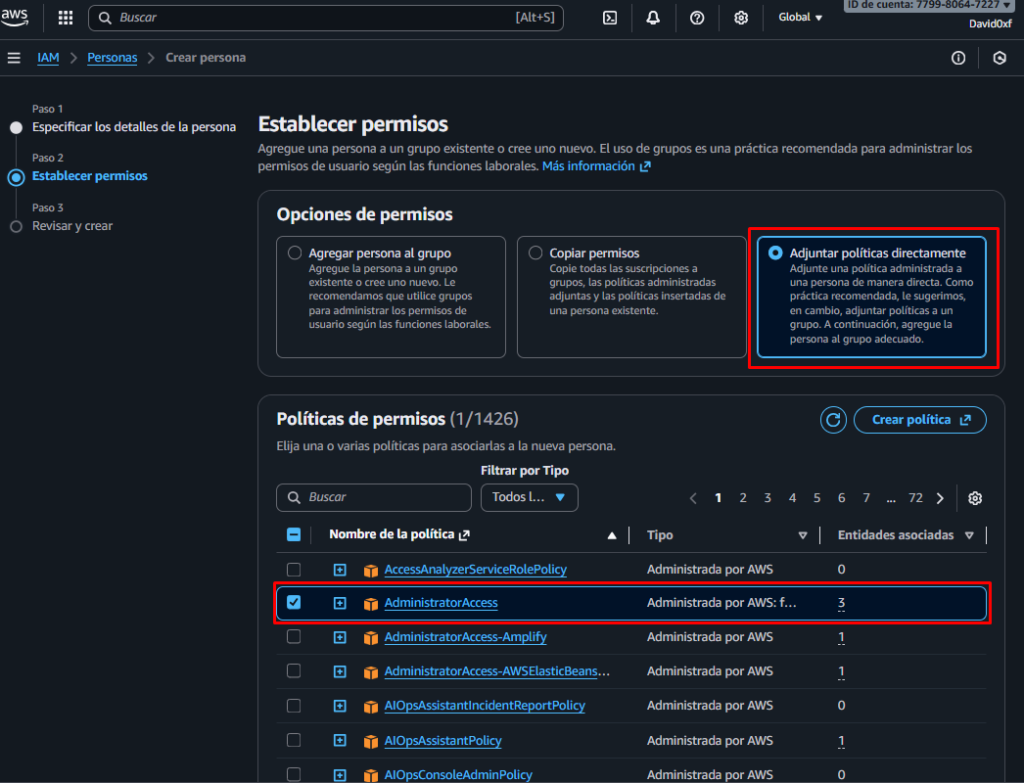Image resolution: width=1024 pixels, height=783 pixels.
Task: Open the Global region dropdown
Action: click(800, 18)
